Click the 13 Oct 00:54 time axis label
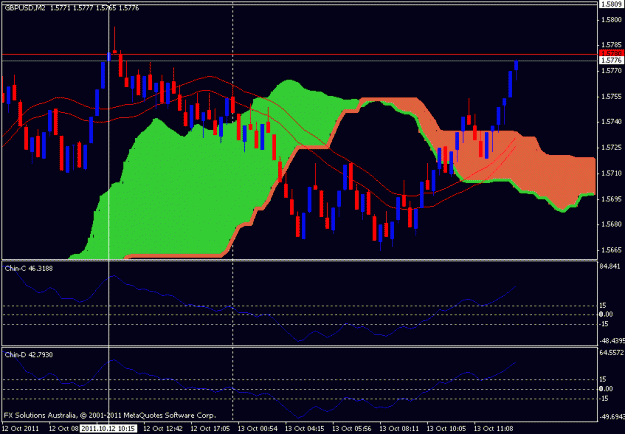This screenshot has height=434, width=625. click(257, 429)
